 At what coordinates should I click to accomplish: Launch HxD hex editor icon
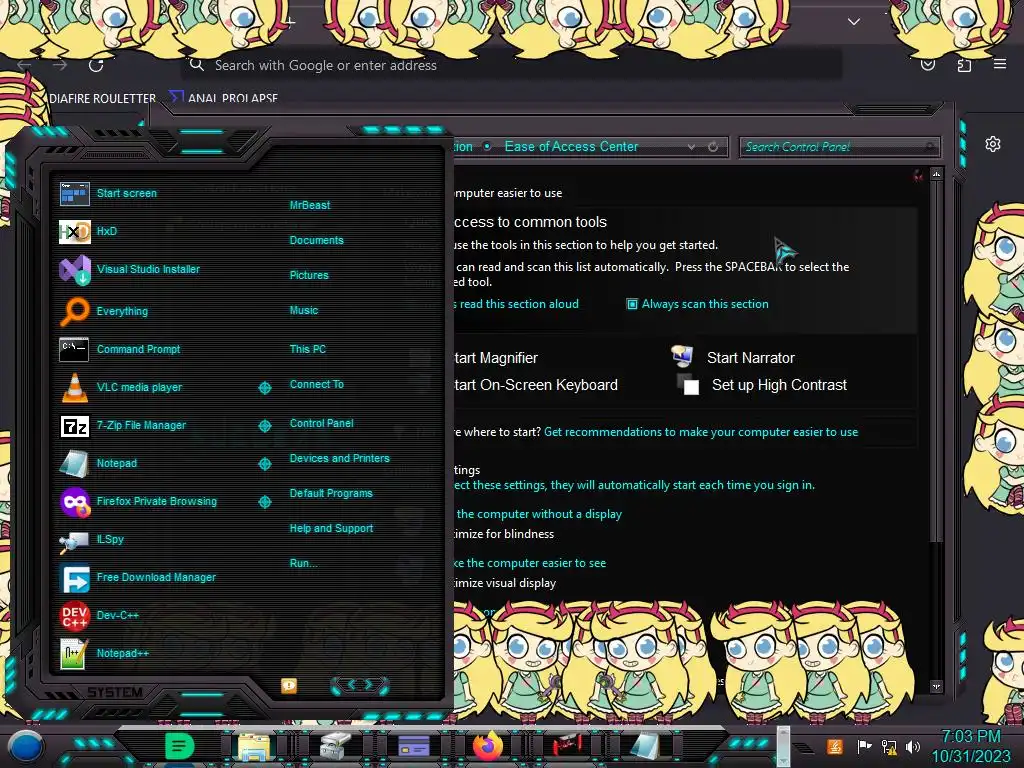click(x=74, y=231)
